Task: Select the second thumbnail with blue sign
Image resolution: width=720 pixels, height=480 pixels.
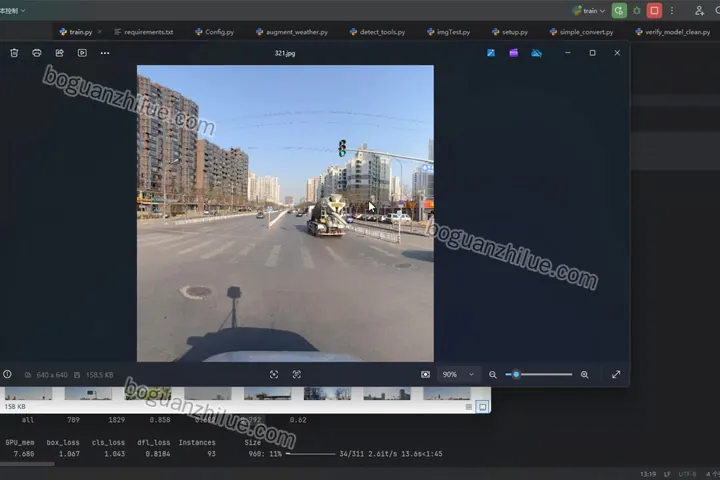Action: point(88,394)
